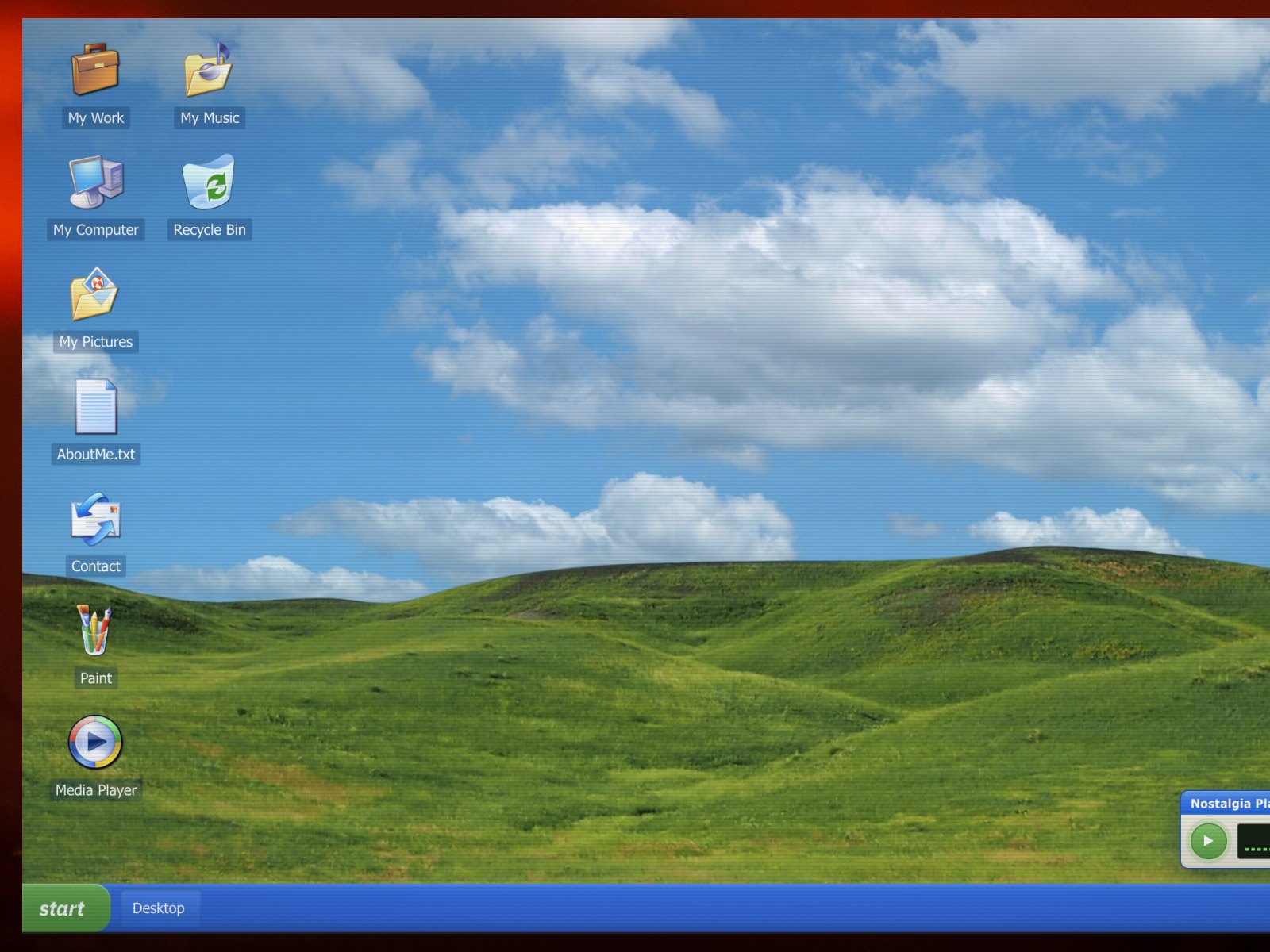This screenshot has height=952, width=1270.
Task: Select the Desktop taskbar item
Action: click(159, 908)
